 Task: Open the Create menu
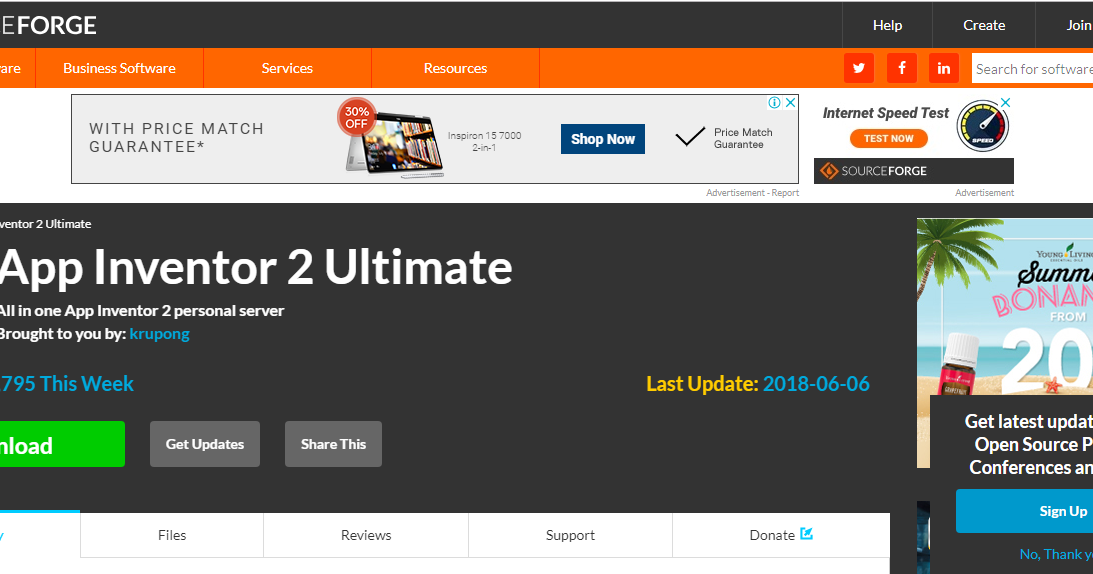tap(984, 25)
